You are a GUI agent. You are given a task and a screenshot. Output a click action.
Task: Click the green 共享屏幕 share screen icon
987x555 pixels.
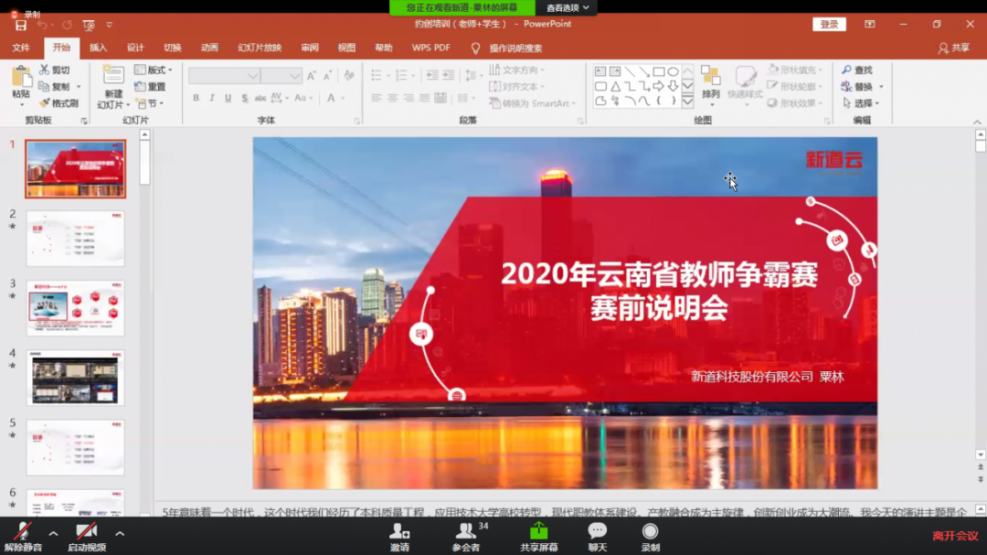538,531
